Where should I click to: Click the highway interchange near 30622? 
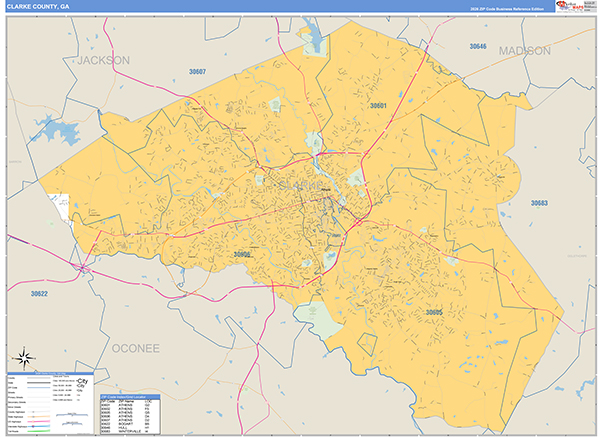click(x=83, y=268)
